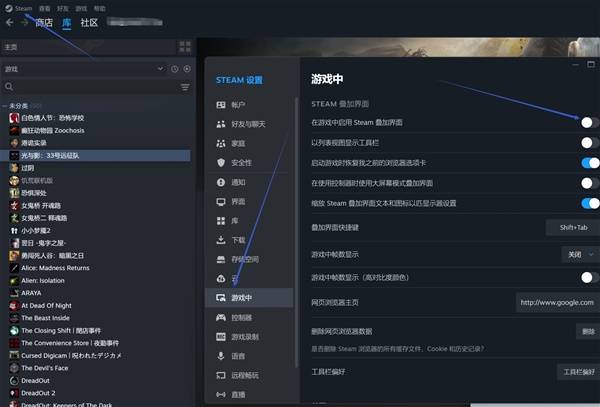Open the Storage (存储空间) settings section

click(249, 260)
